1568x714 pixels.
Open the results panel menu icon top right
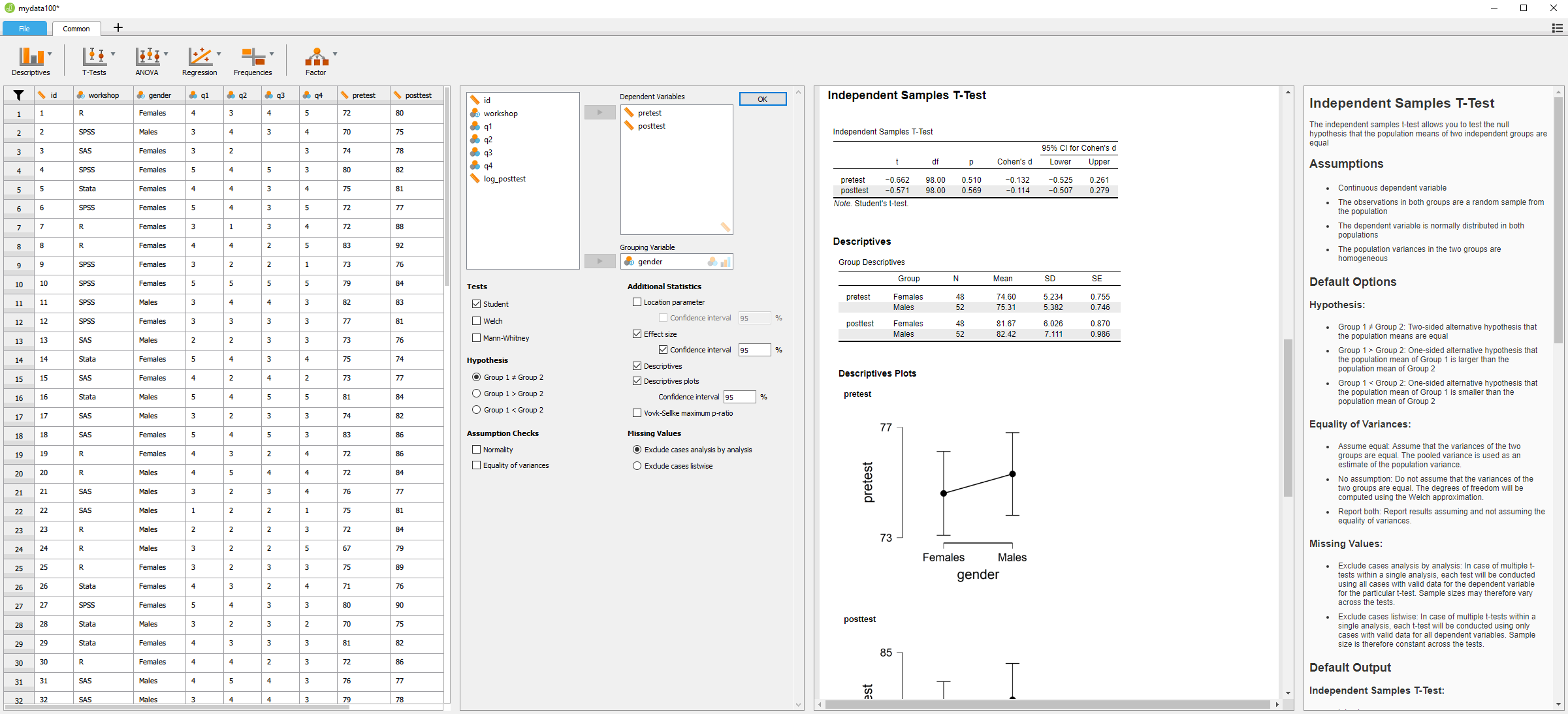tap(1557, 28)
